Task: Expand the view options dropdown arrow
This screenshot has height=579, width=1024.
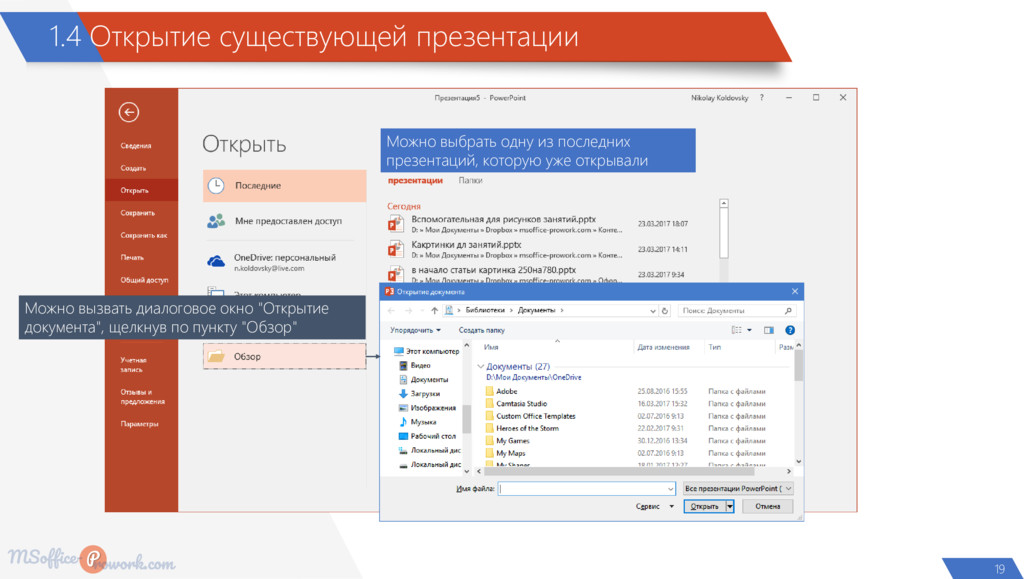Action: 749,330
